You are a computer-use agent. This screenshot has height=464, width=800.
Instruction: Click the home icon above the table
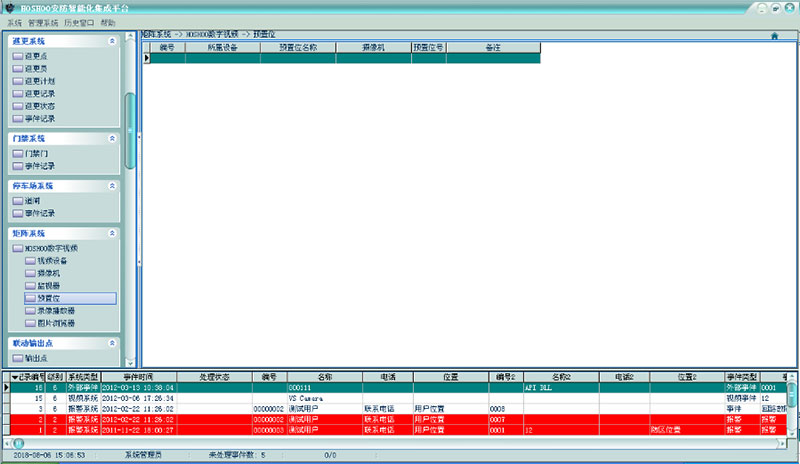(x=774, y=36)
